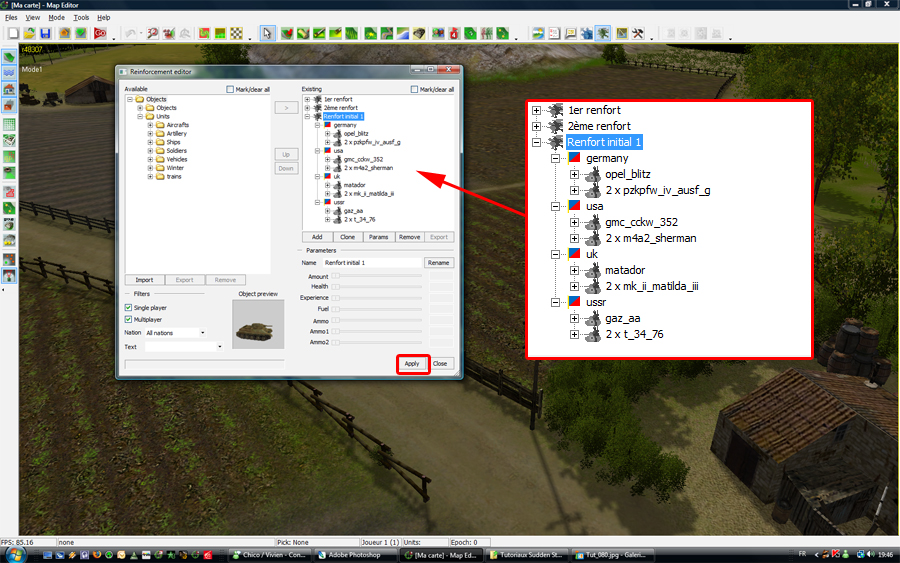Click the landscape sun weather icon
This screenshot has height=563, width=900.
point(537,33)
